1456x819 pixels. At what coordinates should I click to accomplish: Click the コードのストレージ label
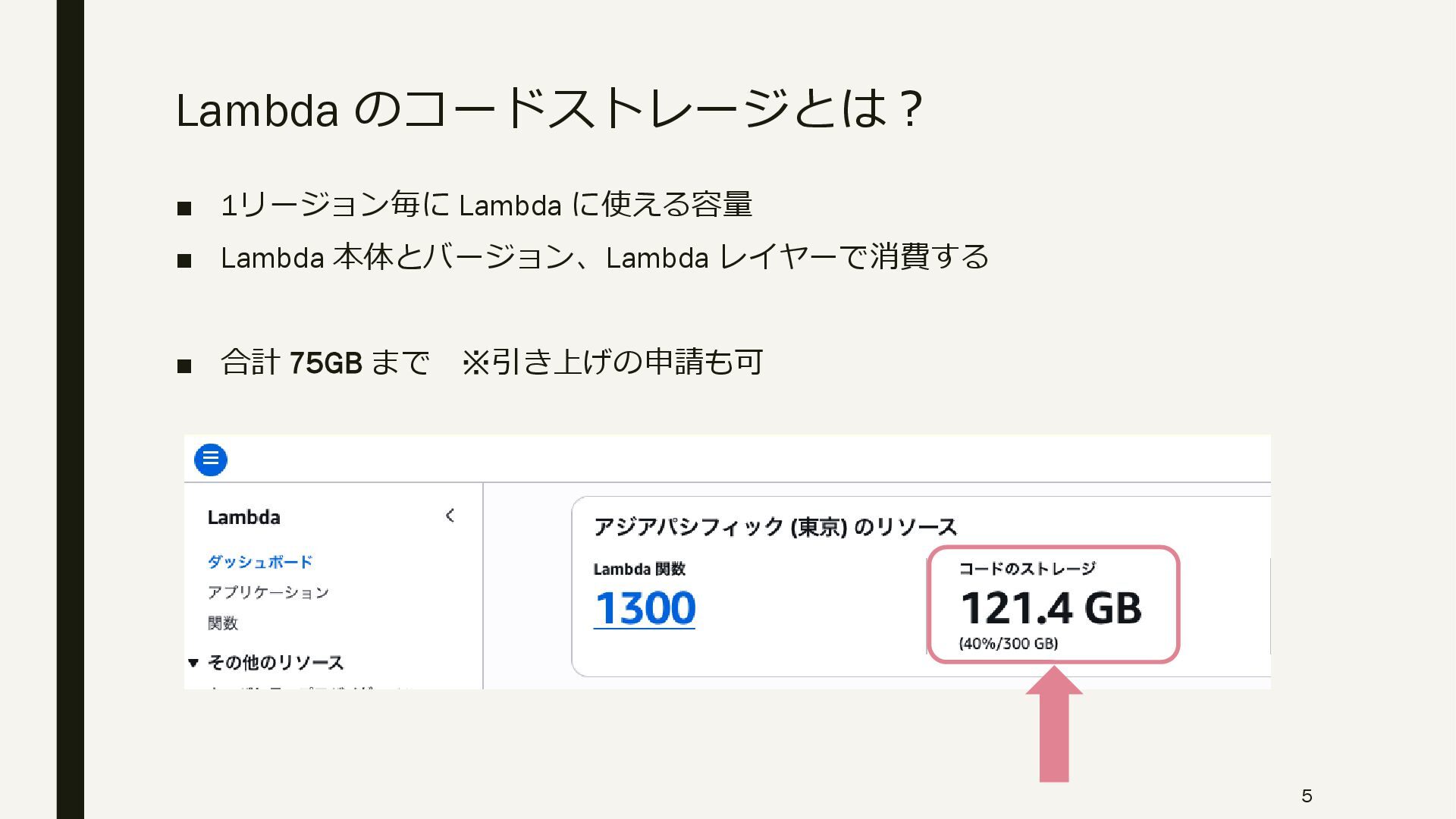pyautogui.click(x=1027, y=569)
